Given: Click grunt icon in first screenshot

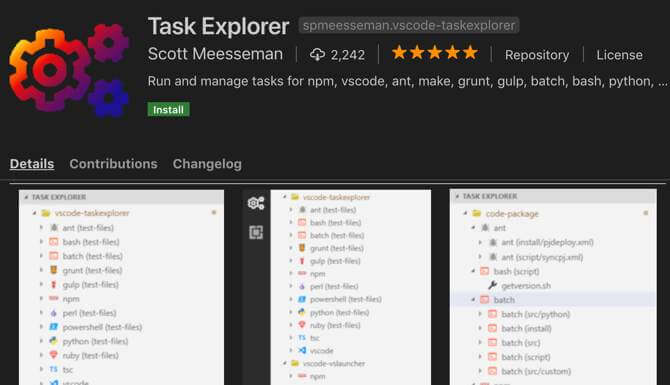Looking at the screenshot, I should coord(53,270).
